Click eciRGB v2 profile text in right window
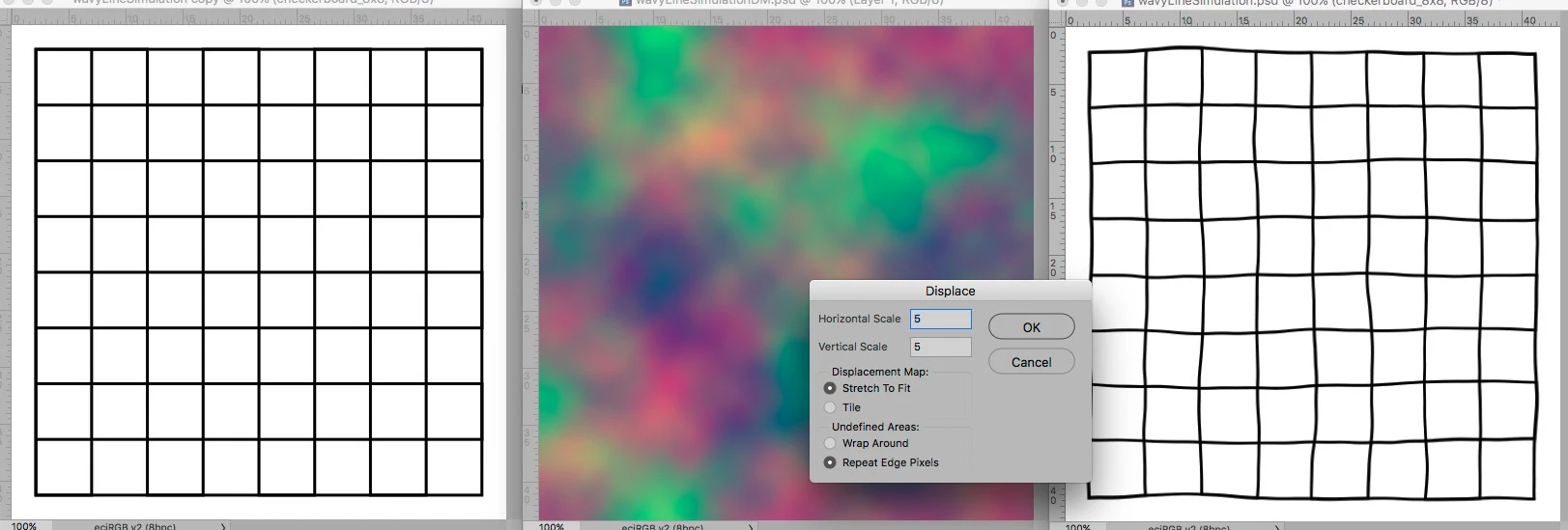Screen dimensions: 1568x530 (x=1189, y=526)
